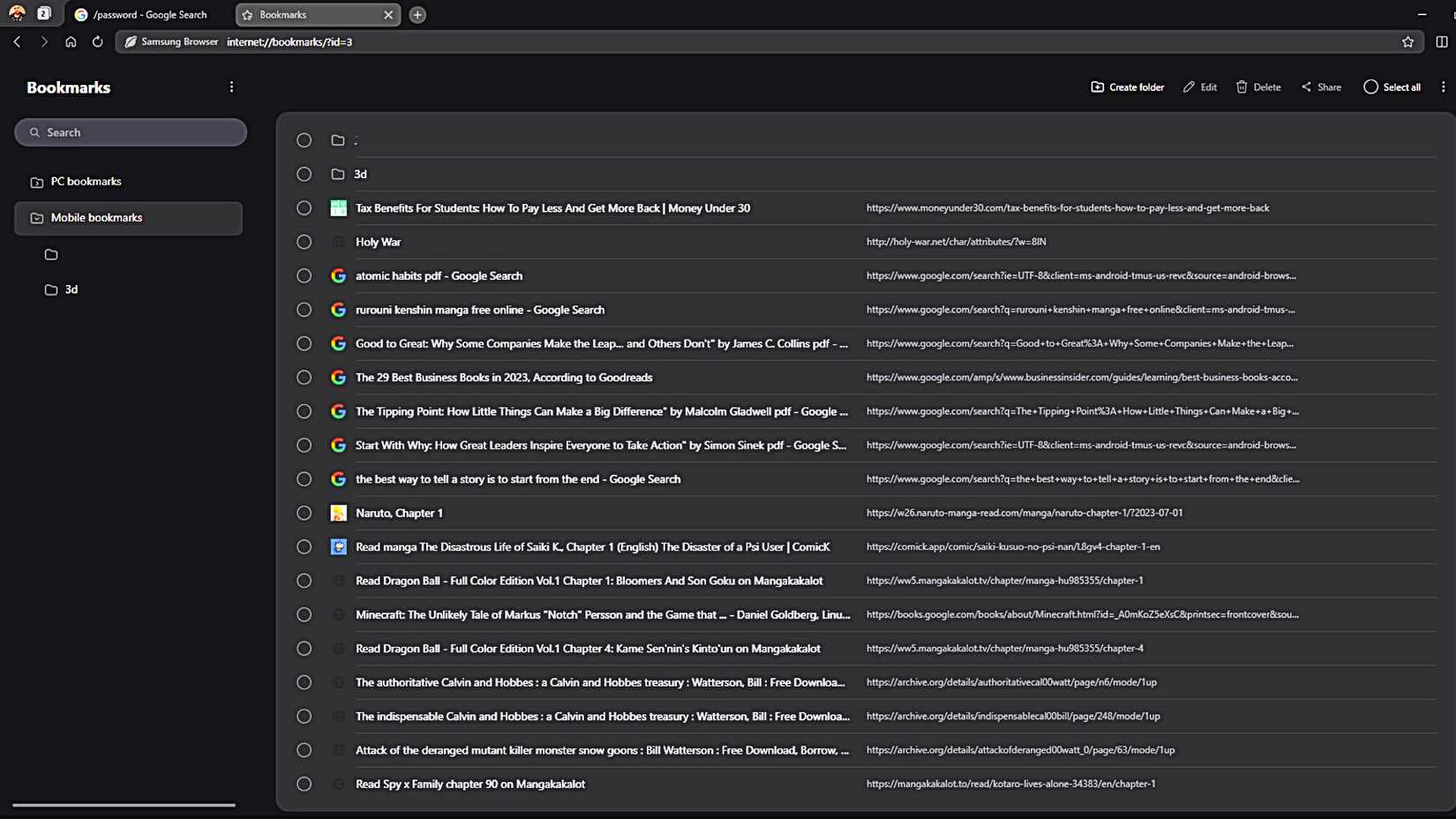Go back using the browser back arrow
Image resolution: width=1456 pixels, height=819 pixels.
tap(17, 41)
